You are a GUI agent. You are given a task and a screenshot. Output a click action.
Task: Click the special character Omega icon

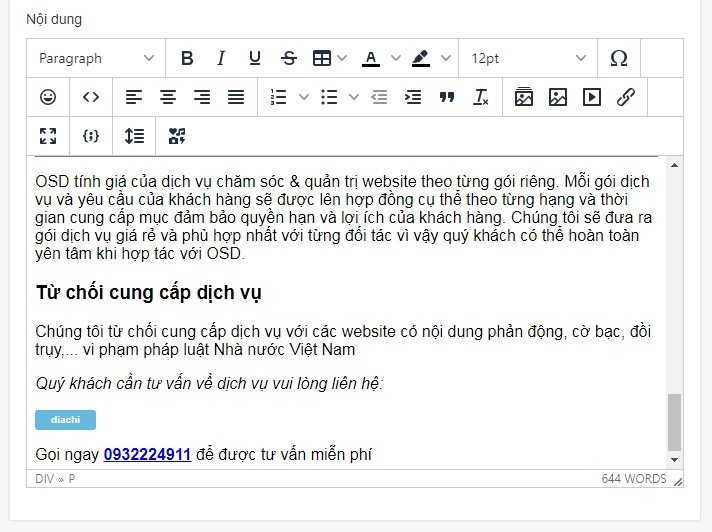[x=618, y=58]
